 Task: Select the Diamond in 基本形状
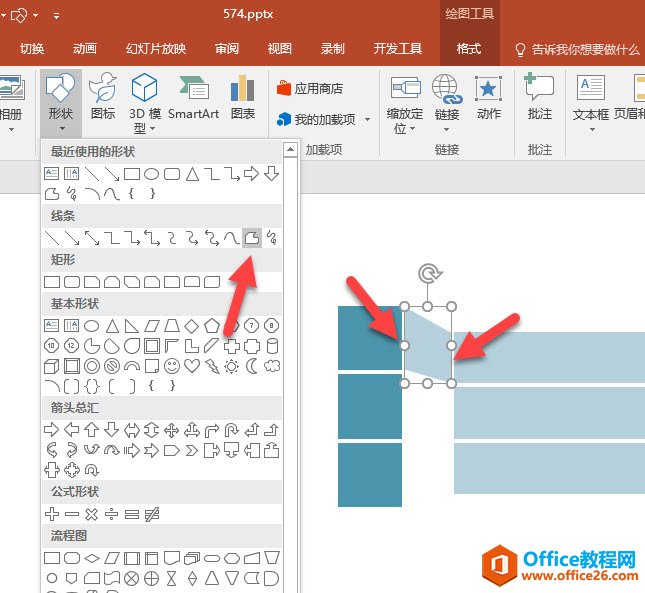point(192,326)
